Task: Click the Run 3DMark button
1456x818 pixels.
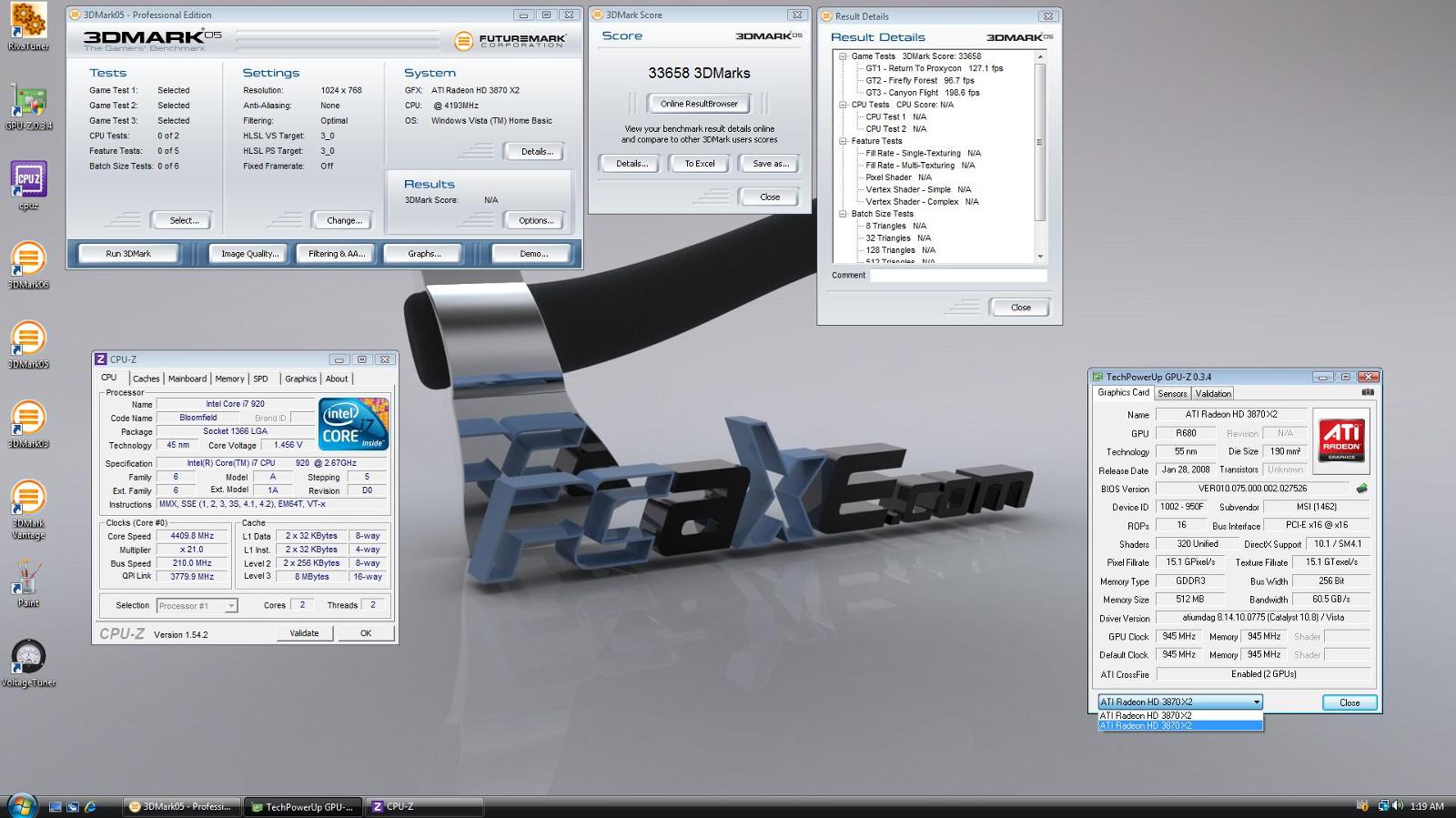Action: (x=128, y=254)
